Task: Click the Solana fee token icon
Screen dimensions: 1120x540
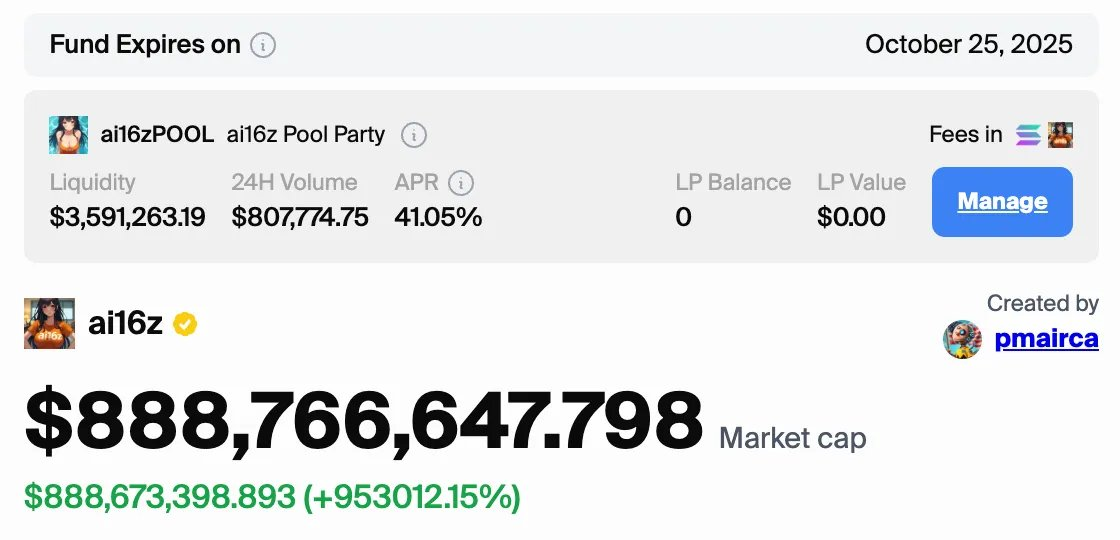Action: coord(1029,135)
